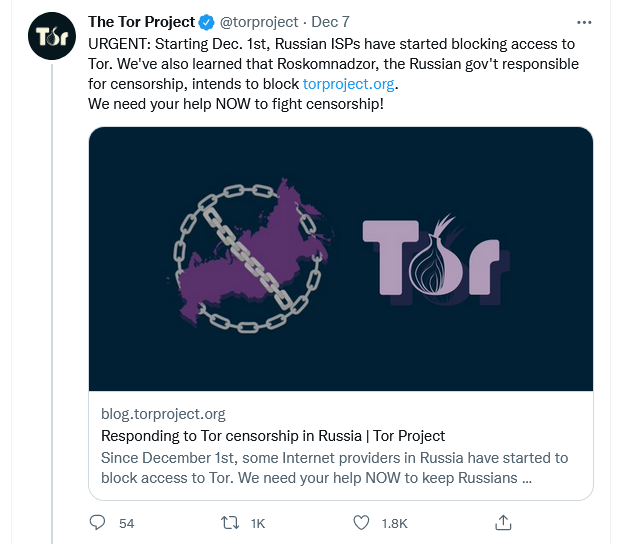
Task: Open The Tor Project display name
Action: [141, 22]
